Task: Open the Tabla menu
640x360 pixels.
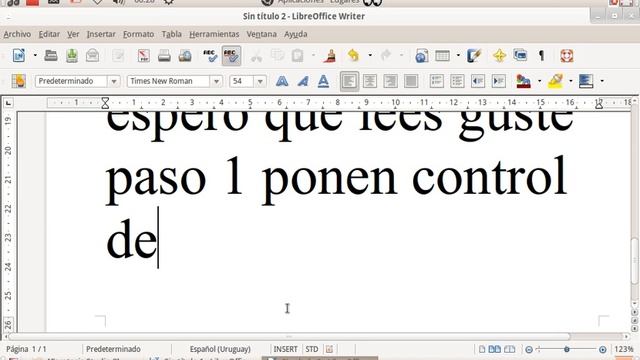Action: pyautogui.click(x=171, y=34)
